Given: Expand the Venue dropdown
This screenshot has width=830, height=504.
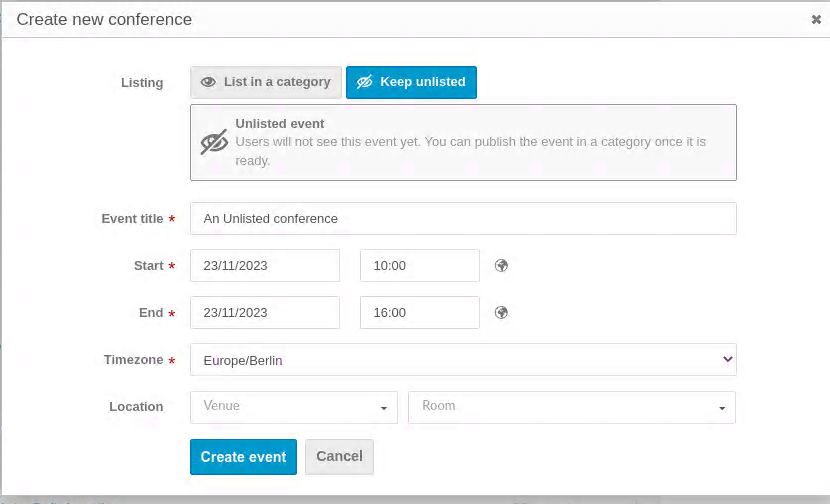Looking at the screenshot, I should 294,407.
